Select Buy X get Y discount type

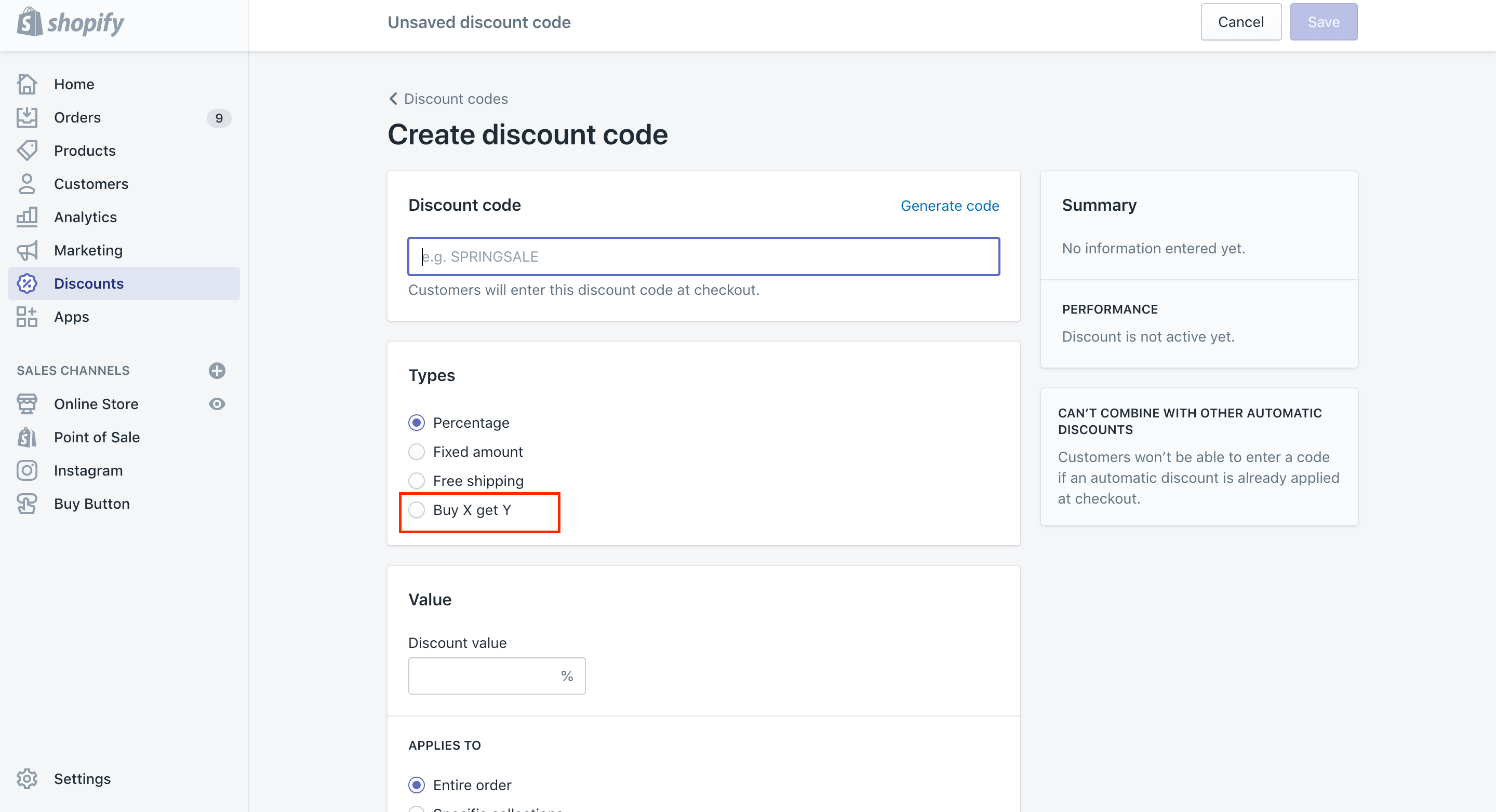point(417,510)
